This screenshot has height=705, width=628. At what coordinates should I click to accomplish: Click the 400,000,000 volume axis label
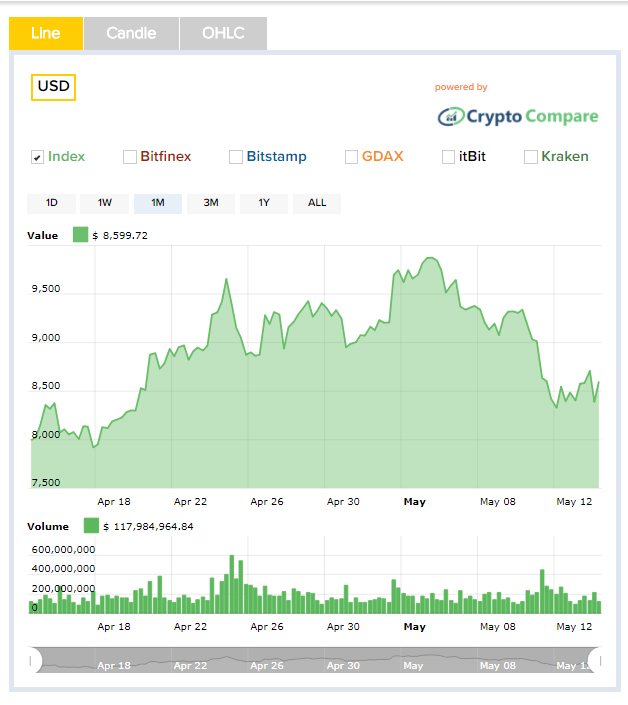pos(63,569)
